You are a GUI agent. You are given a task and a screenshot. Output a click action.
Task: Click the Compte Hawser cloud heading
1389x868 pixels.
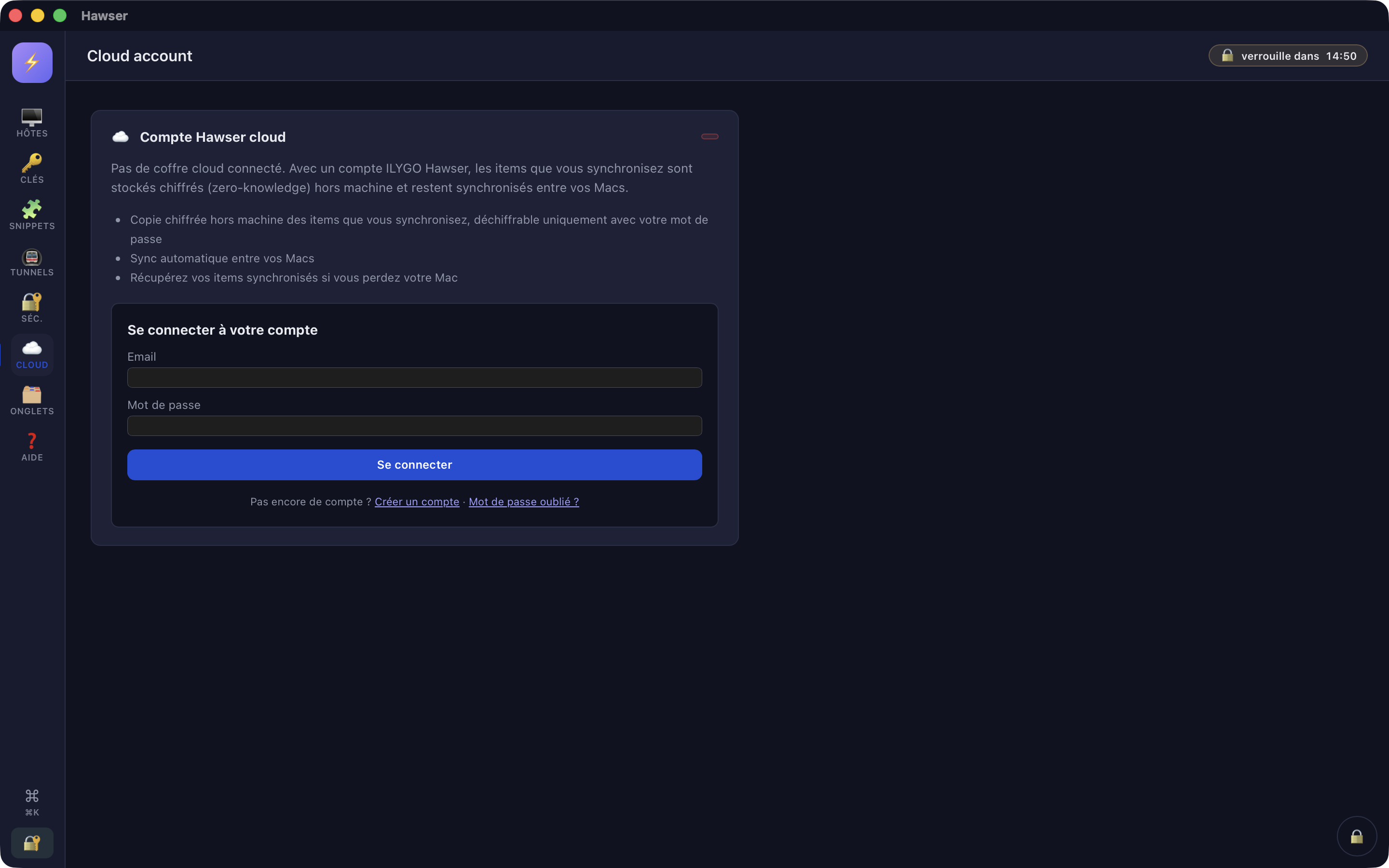[213, 137]
